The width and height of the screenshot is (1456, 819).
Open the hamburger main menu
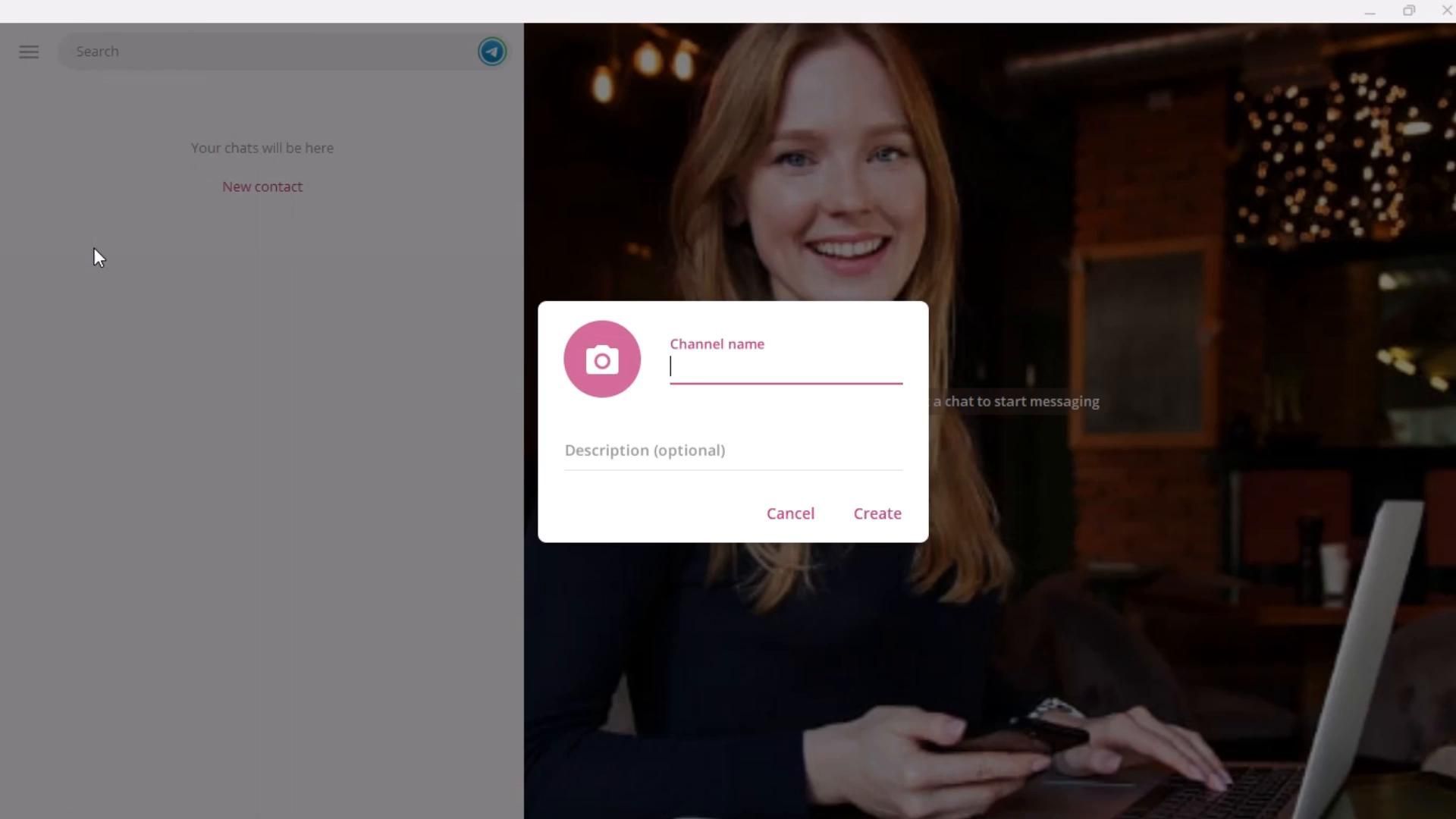(x=29, y=52)
